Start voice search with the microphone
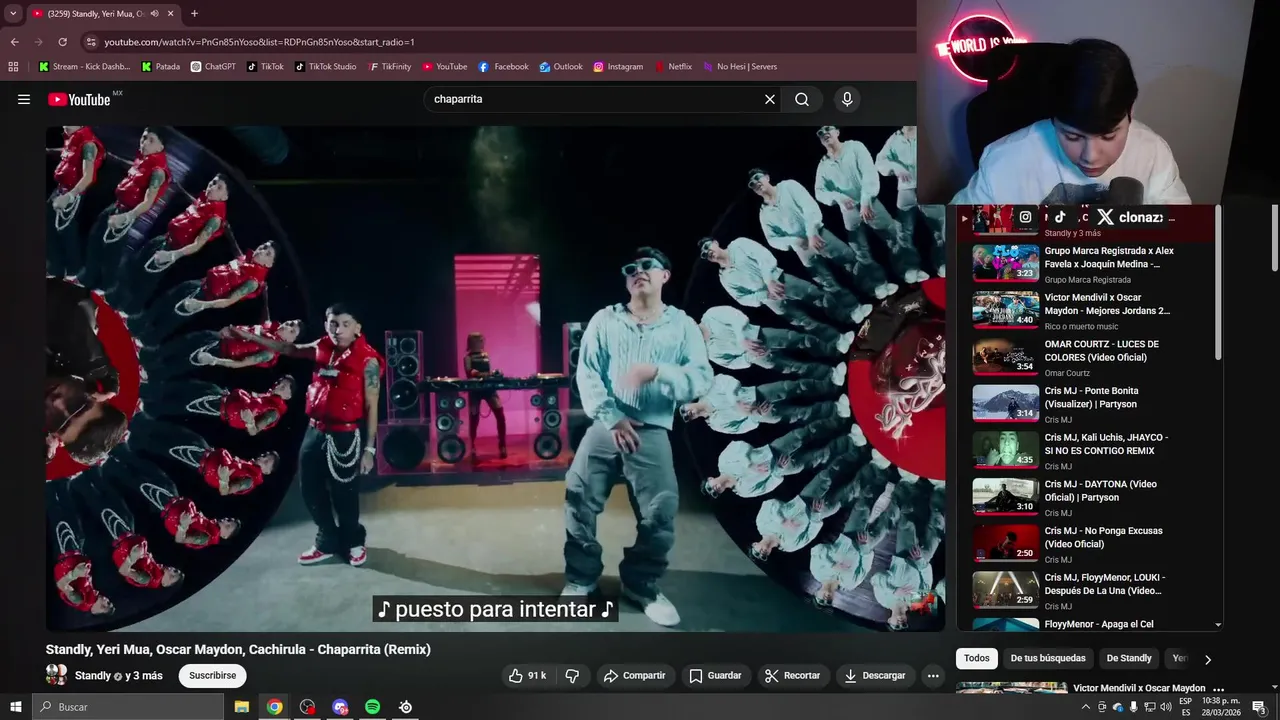 coord(847,99)
